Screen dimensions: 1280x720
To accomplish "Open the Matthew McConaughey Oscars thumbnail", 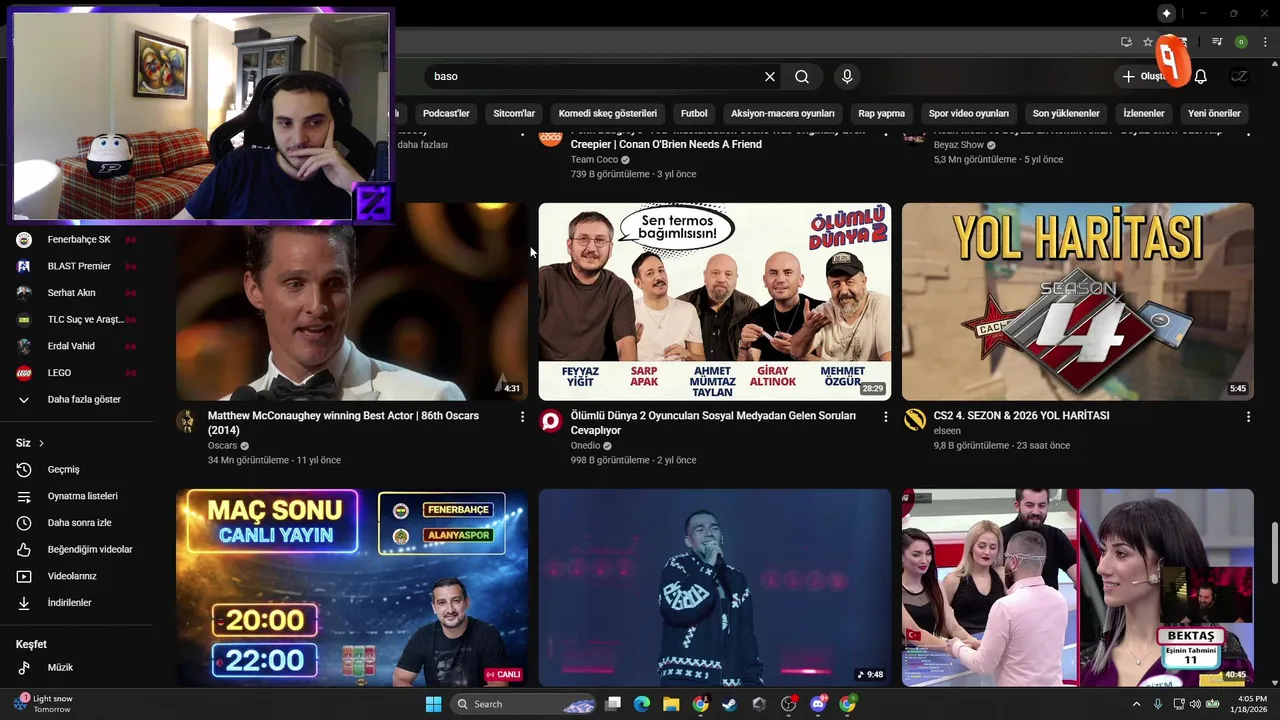I will point(352,302).
